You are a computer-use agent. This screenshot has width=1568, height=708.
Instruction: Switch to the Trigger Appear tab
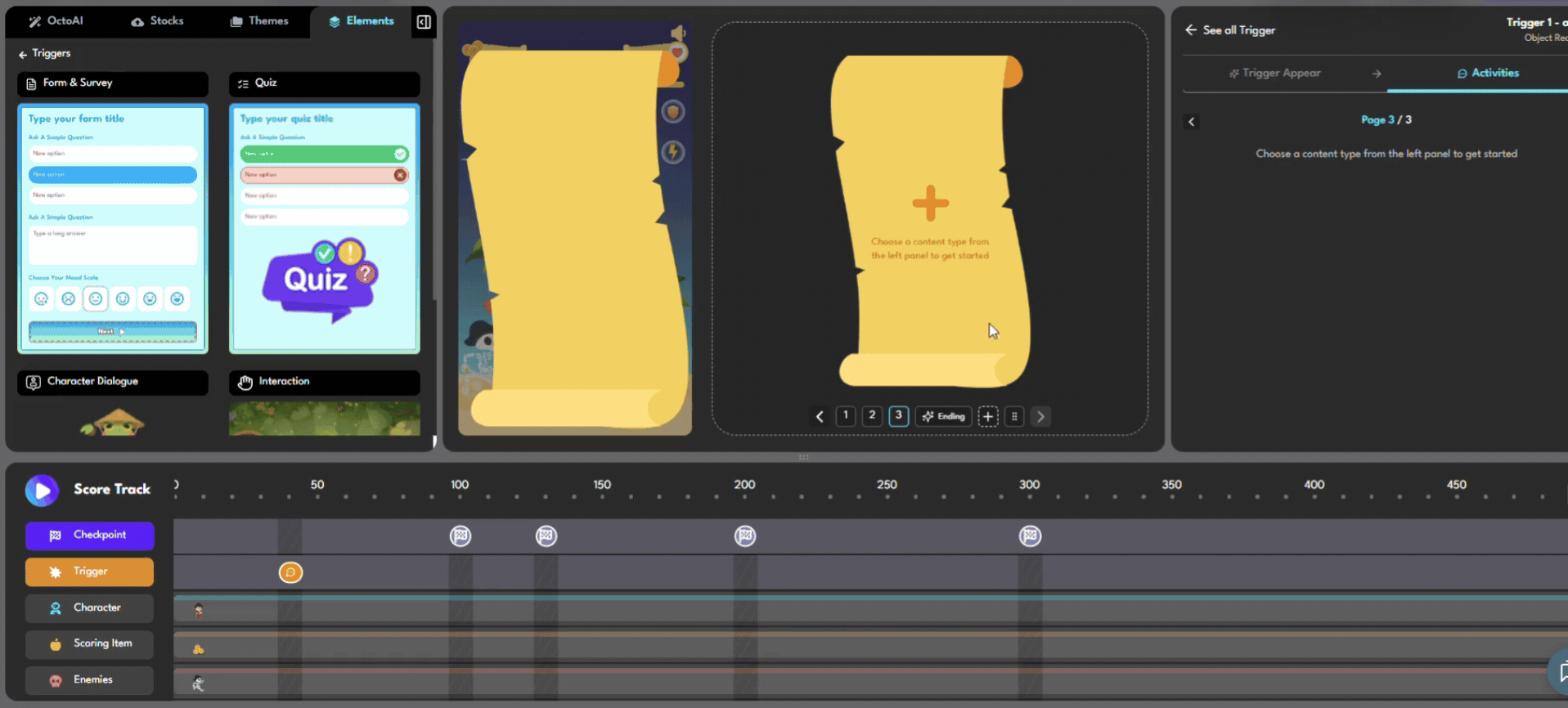coord(1274,74)
